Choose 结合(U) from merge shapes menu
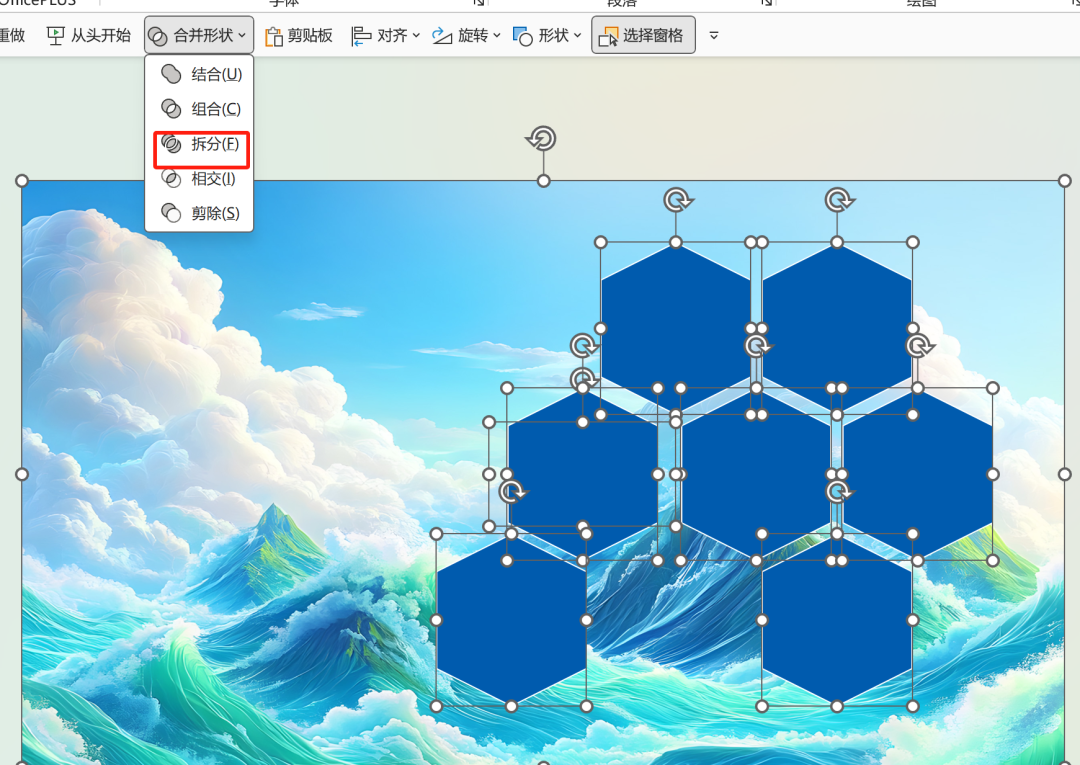Screen dimensions: 1080x765 tap(200, 74)
